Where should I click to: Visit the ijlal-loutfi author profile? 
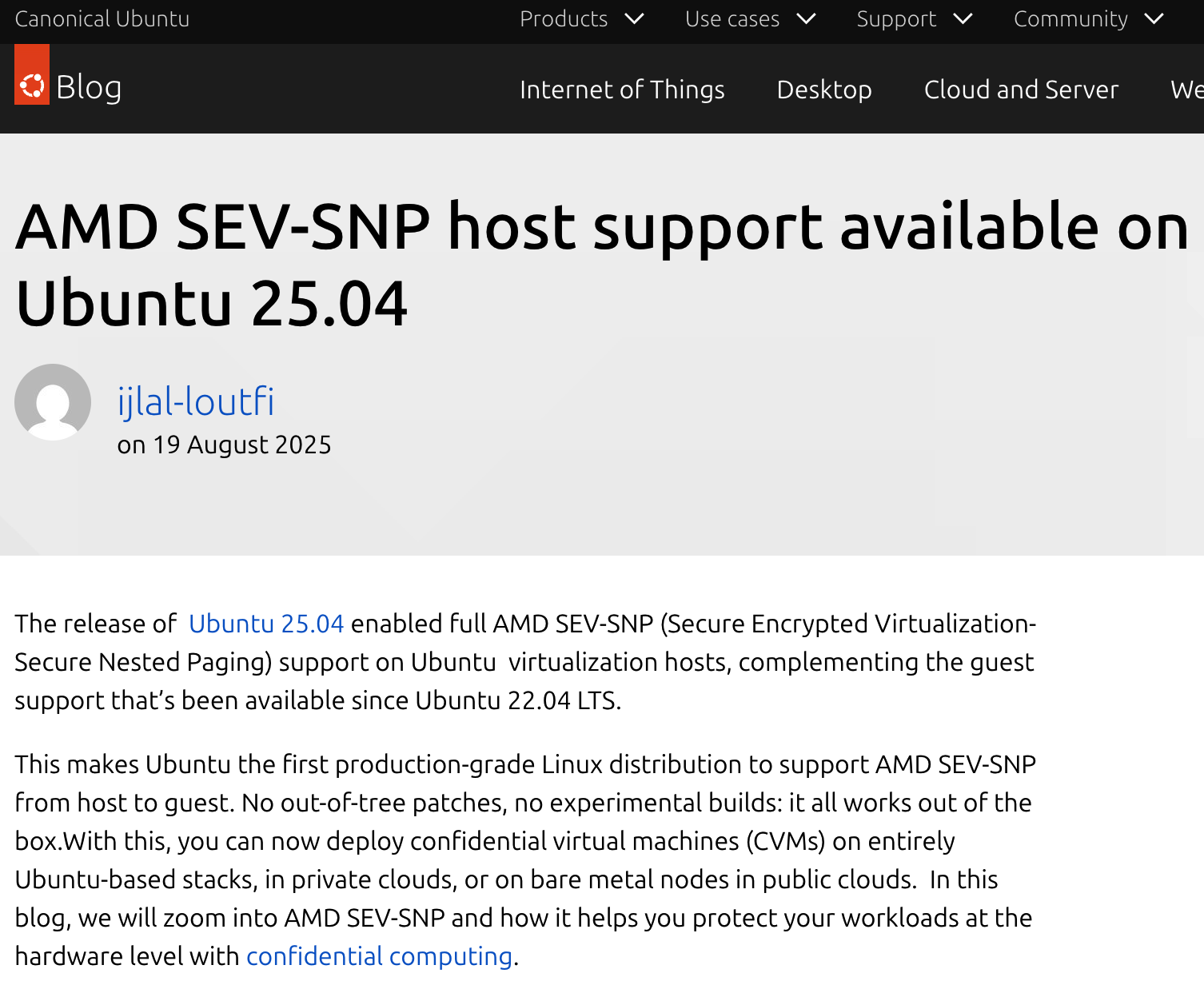pos(196,402)
